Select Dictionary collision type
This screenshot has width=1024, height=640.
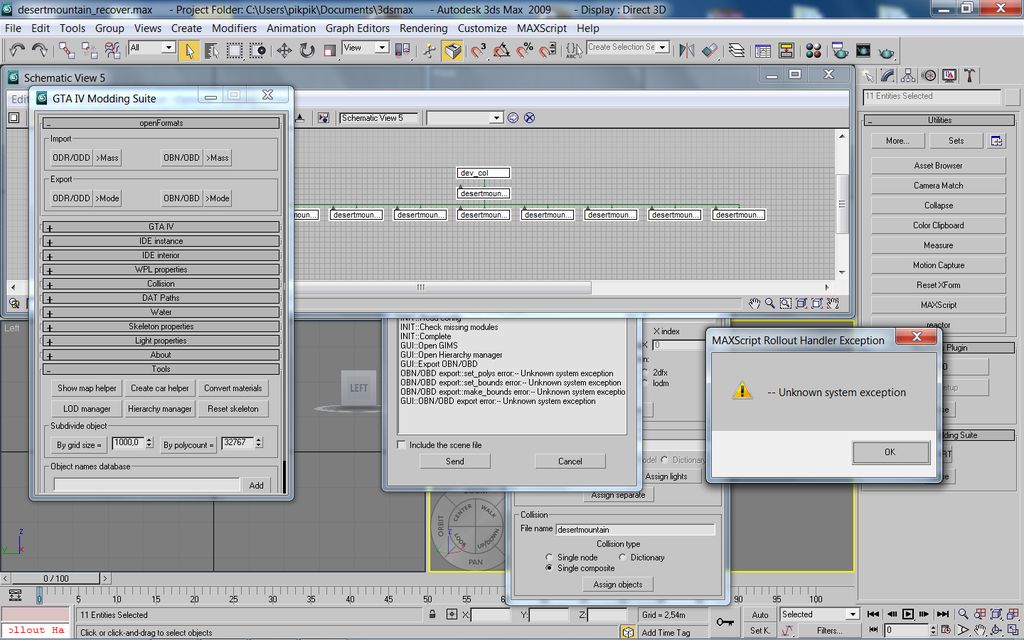[622, 557]
